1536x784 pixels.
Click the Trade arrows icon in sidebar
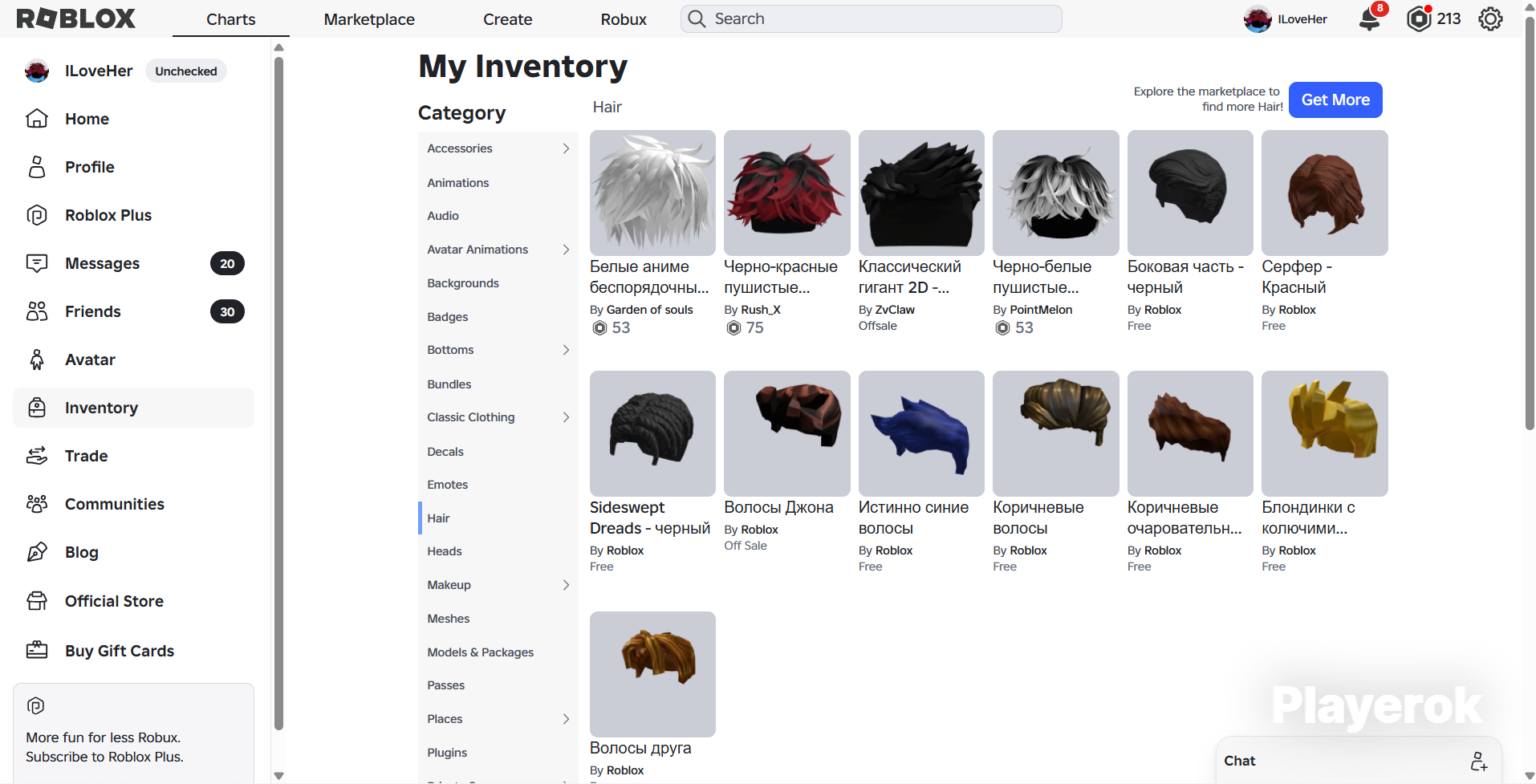[x=37, y=456]
